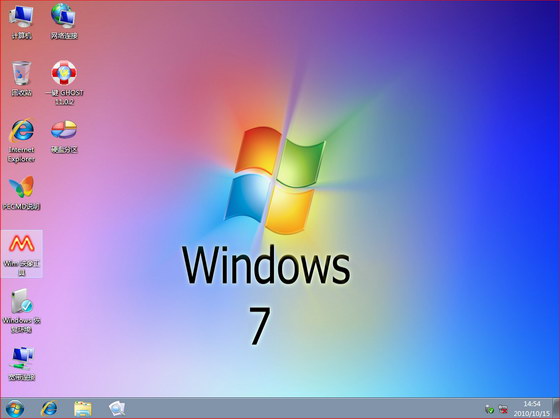Click the Windows 7 logo wallpaper

pyautogui.click(x=275, y=180)
